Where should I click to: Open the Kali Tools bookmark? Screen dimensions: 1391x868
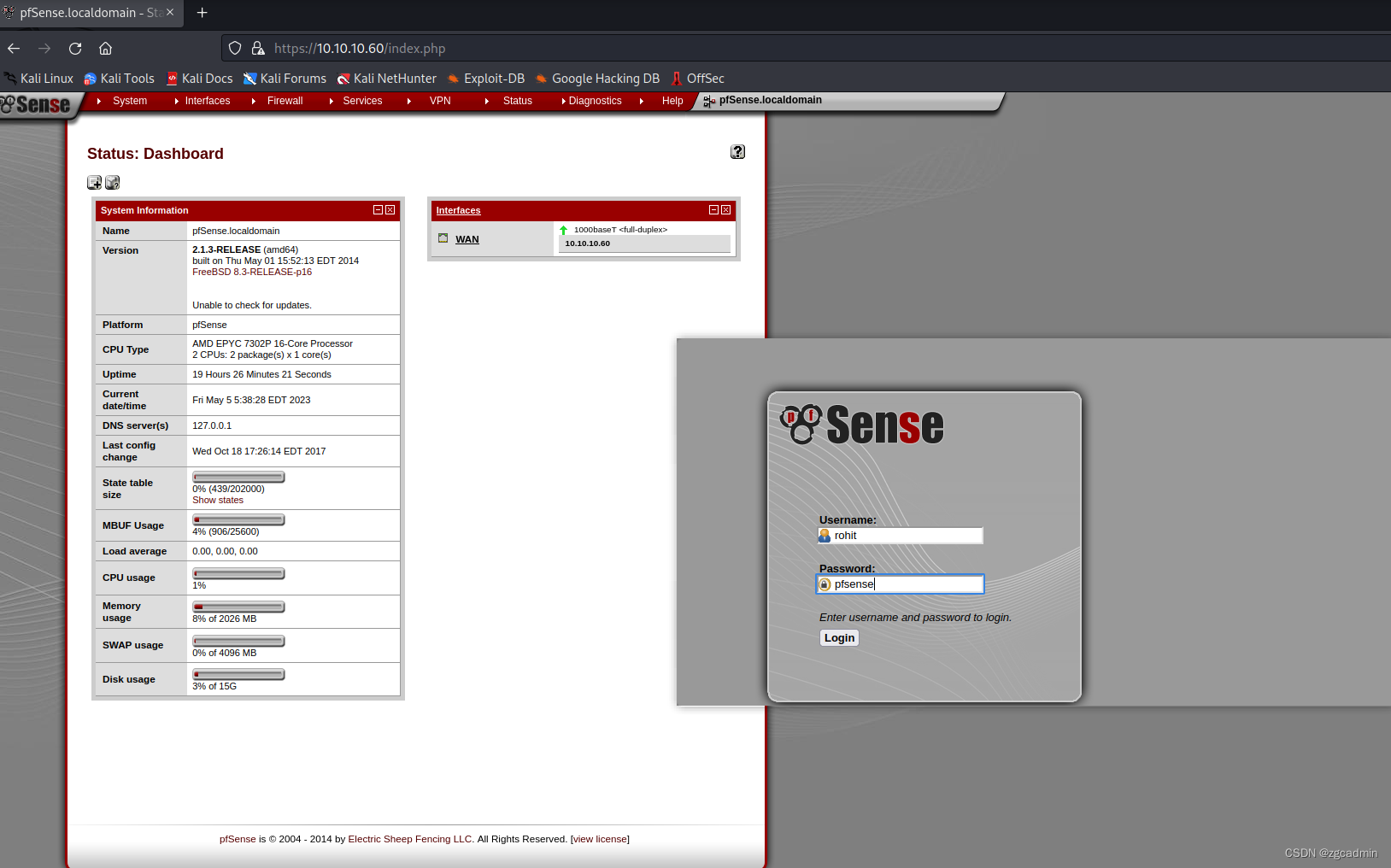click(x=119, y=79)
